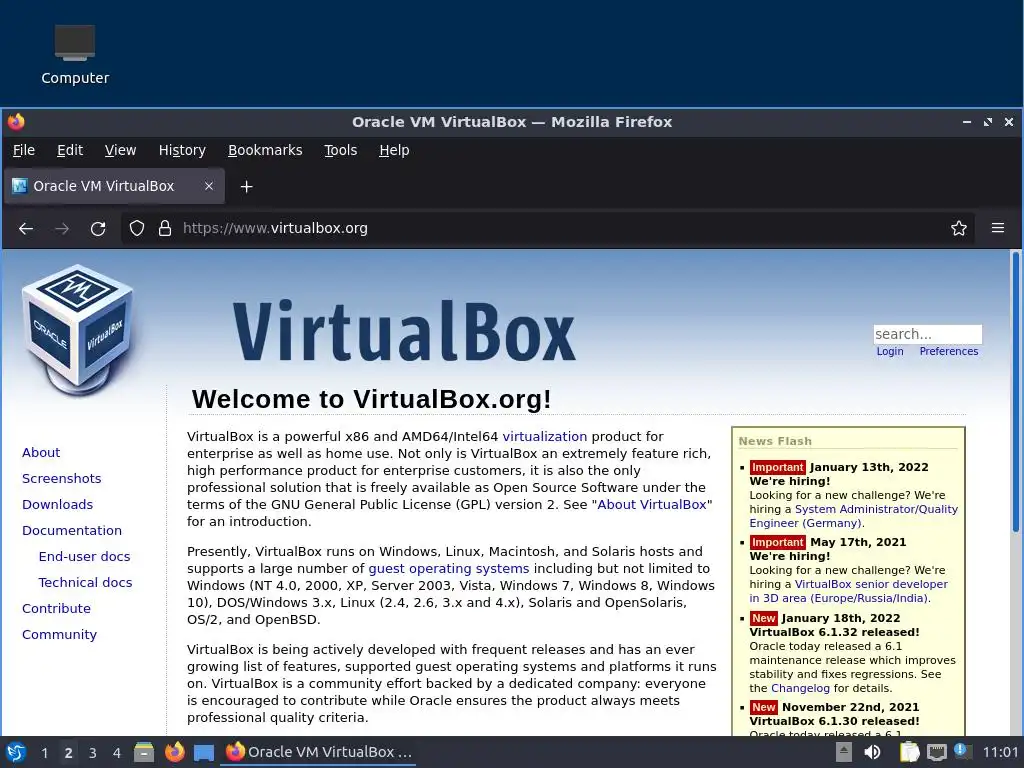
Task: Open the Community sidebar link
Action: tap(59, 635)
